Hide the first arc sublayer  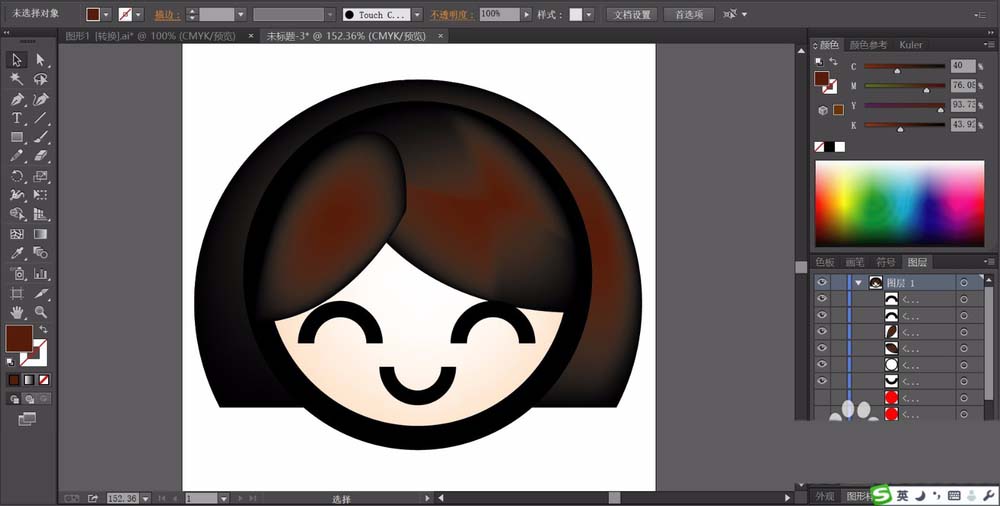tap(822, 298)
